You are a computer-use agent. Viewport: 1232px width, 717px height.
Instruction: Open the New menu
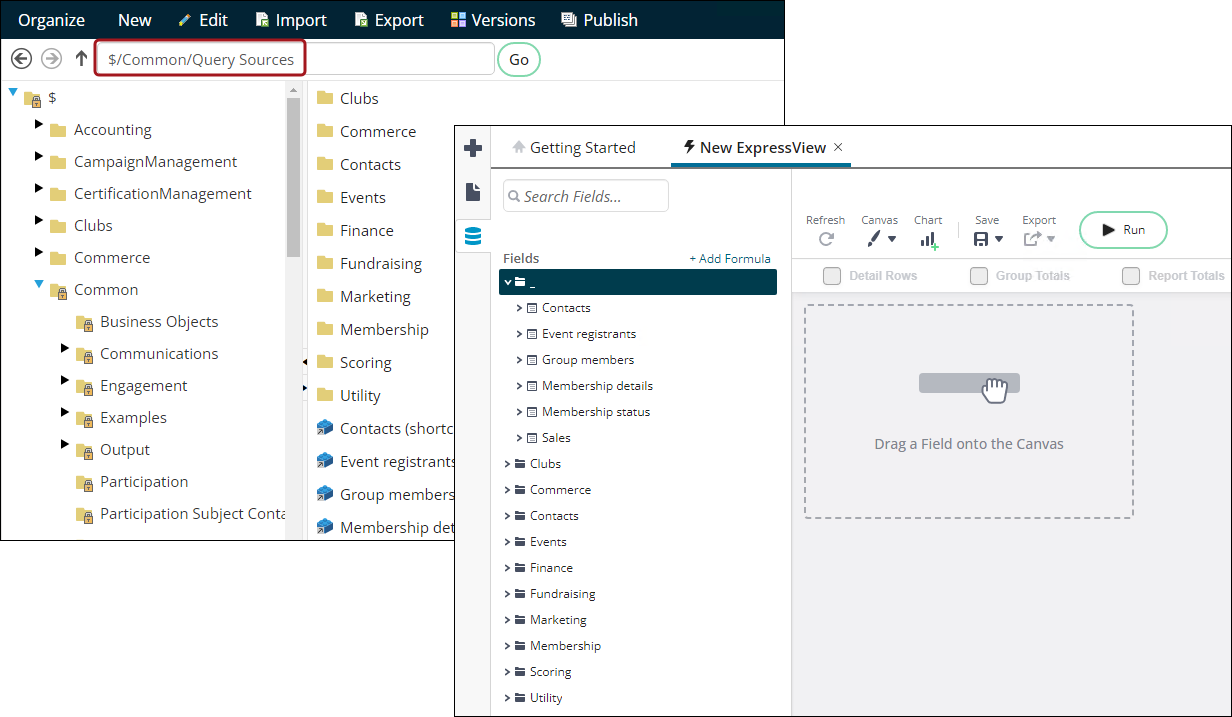click(135, 20)
